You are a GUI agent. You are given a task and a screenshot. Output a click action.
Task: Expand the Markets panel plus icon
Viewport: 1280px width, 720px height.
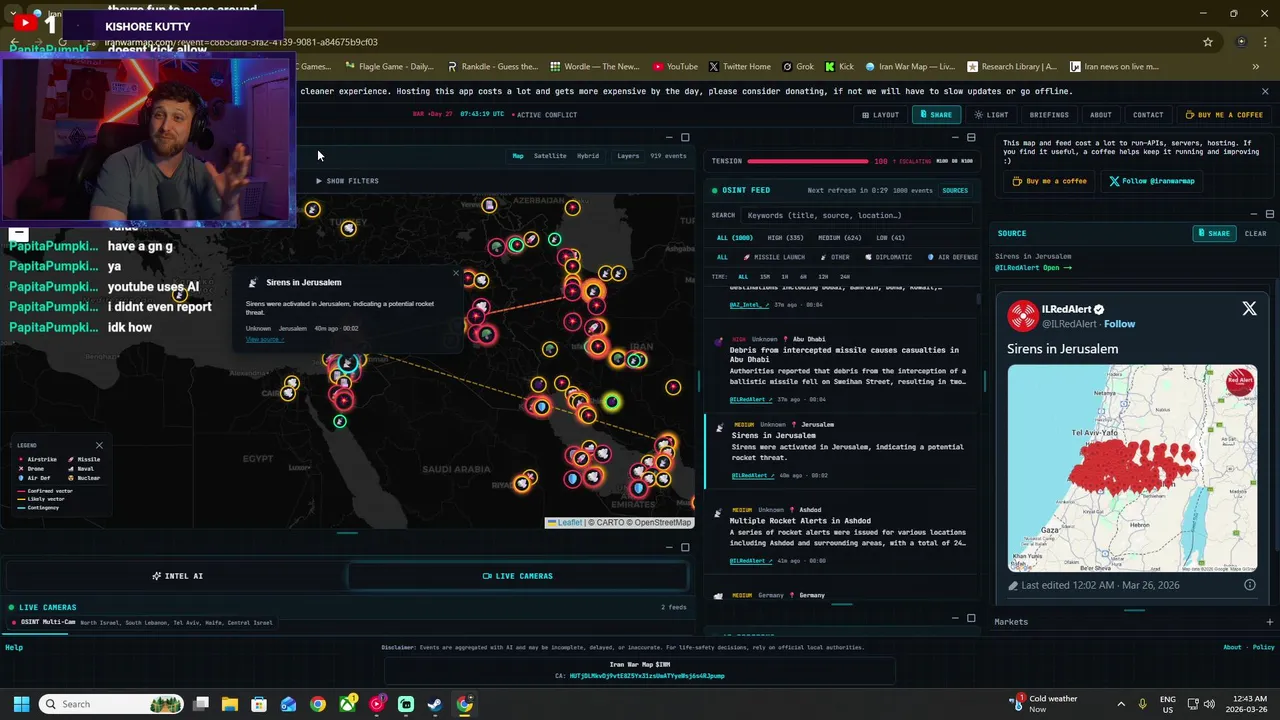click(x=1269, y=622)
